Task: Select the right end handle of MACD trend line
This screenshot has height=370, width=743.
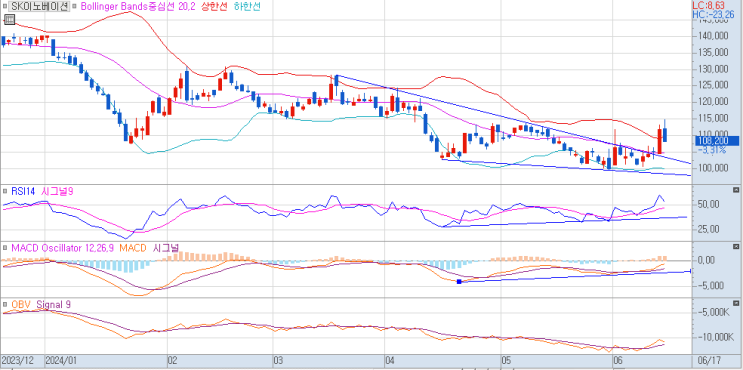Action: tap(691, 271)
